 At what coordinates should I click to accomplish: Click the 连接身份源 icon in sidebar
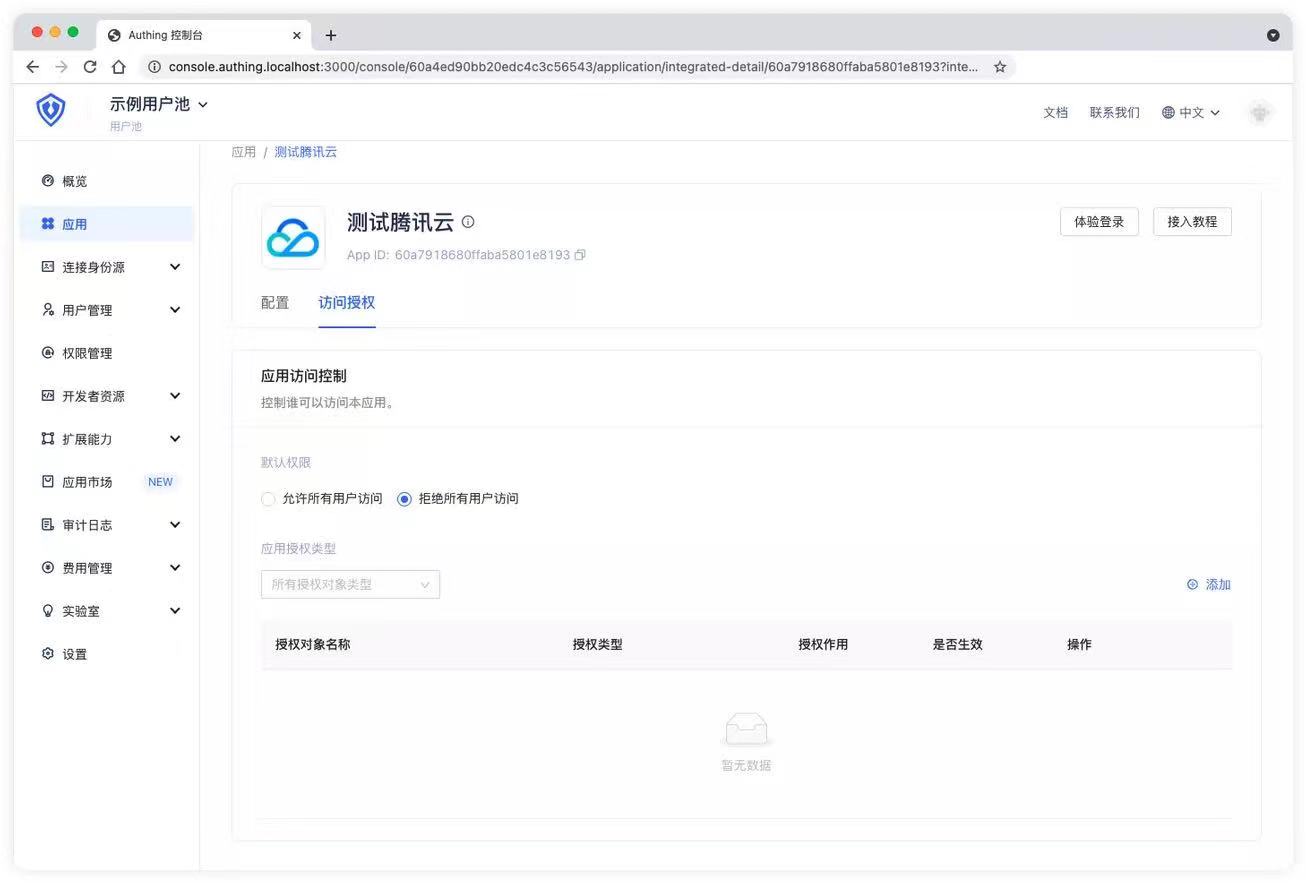pos(47,267)
